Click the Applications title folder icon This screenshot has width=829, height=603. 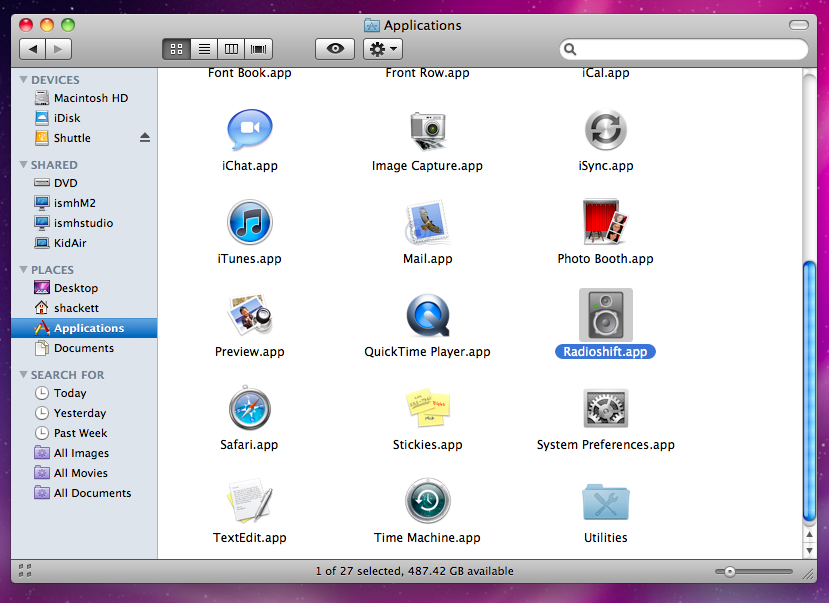372,25
